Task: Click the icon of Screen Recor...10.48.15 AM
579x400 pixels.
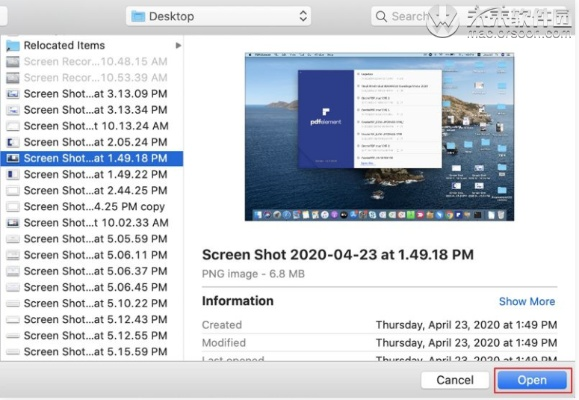Action: [13, 62]
